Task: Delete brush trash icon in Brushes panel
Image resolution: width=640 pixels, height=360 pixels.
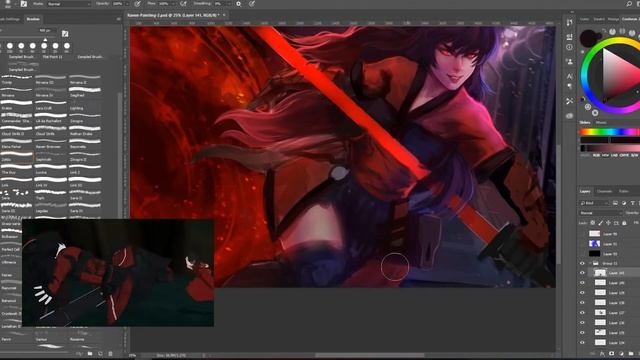Action: (110, 353)
